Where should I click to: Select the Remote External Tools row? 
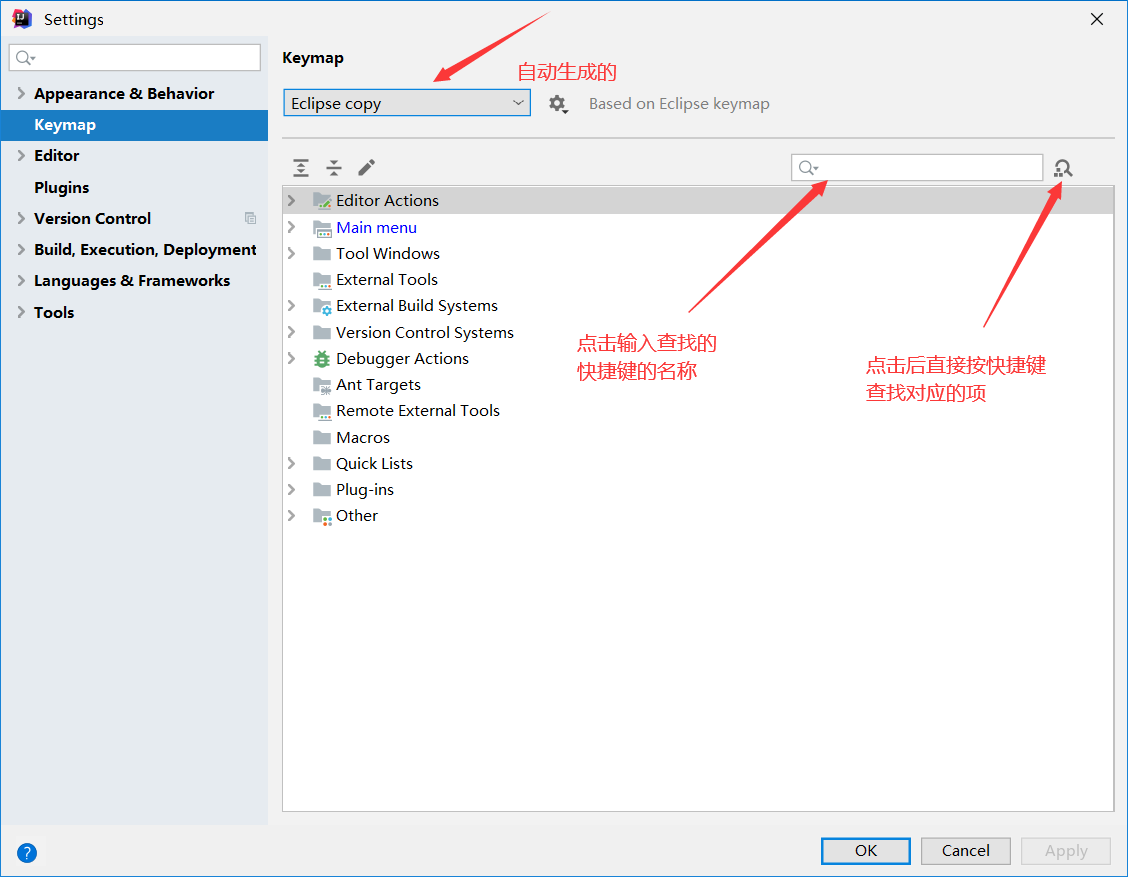tap(698, 411)
